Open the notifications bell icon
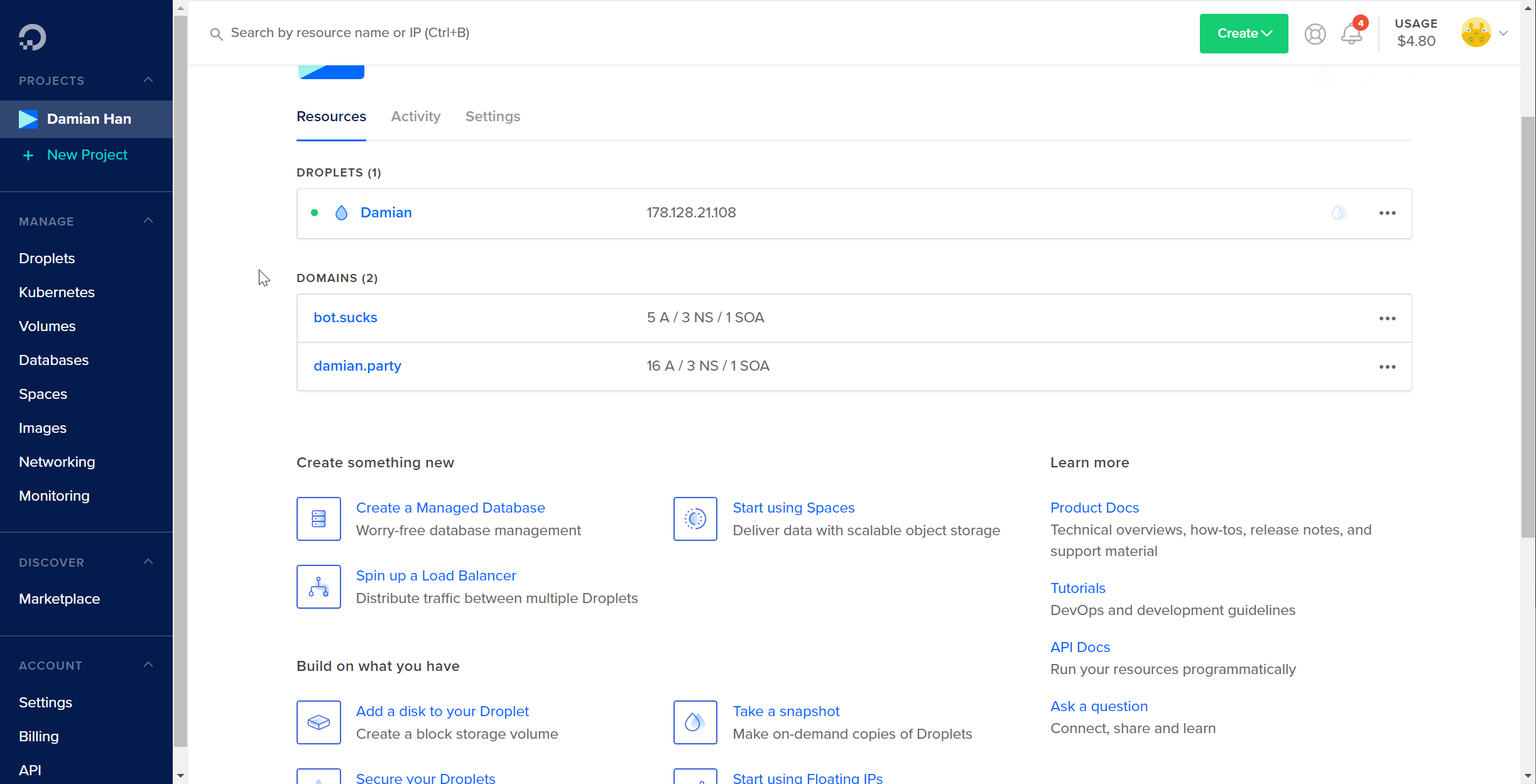This screenshot has height=784, width=1536. 1351,33
